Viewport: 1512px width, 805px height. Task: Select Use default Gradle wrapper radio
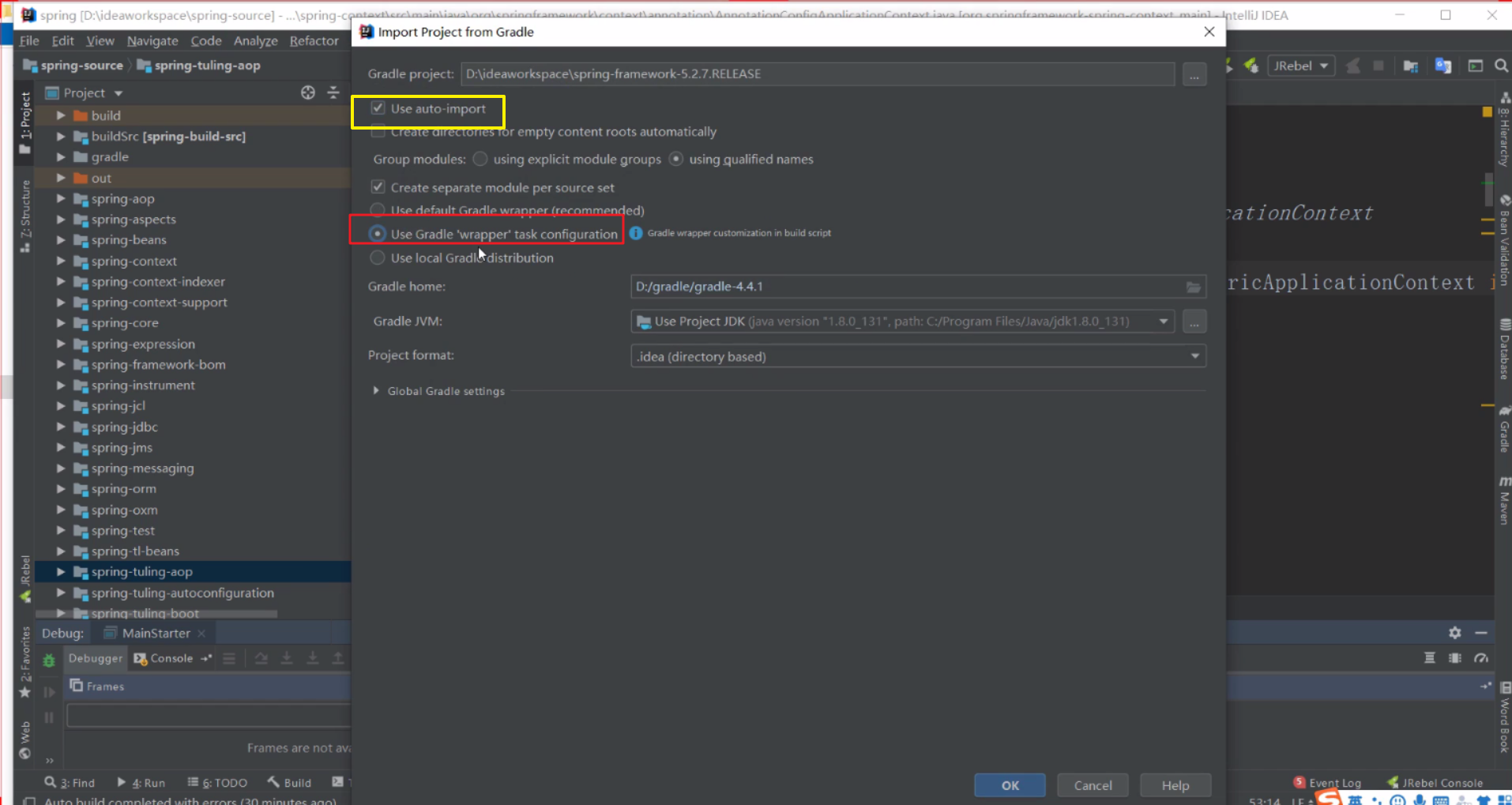pos(378,210)
